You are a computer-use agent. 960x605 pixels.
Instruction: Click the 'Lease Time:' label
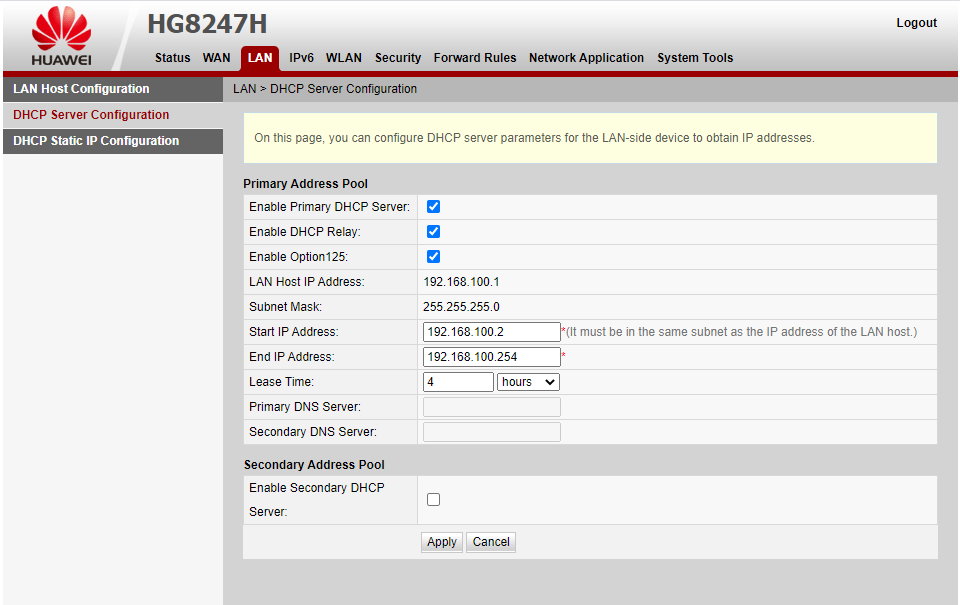(281, 382)
